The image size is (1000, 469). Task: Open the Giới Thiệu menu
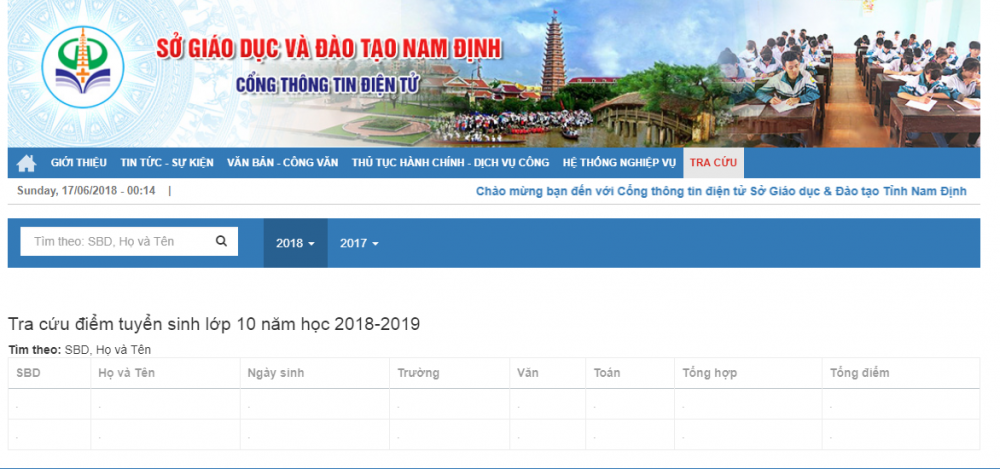[78, 162]
